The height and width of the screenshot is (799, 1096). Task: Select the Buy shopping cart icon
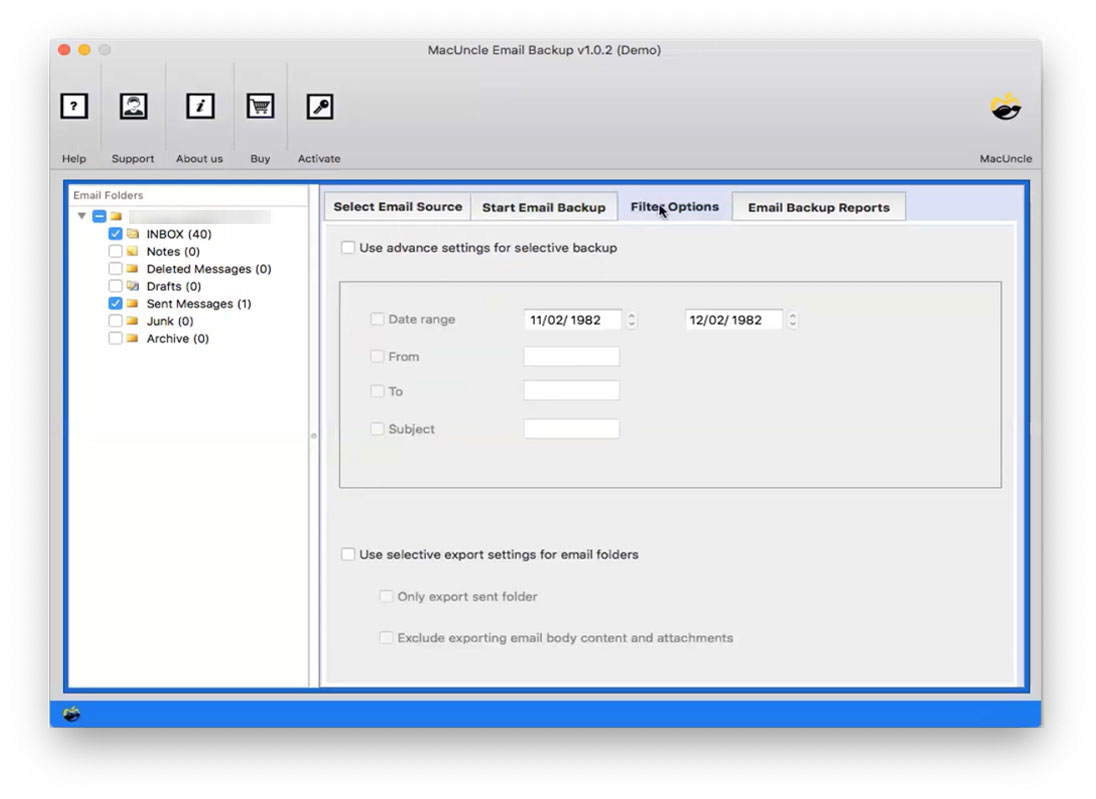click(x=260, y=106)
